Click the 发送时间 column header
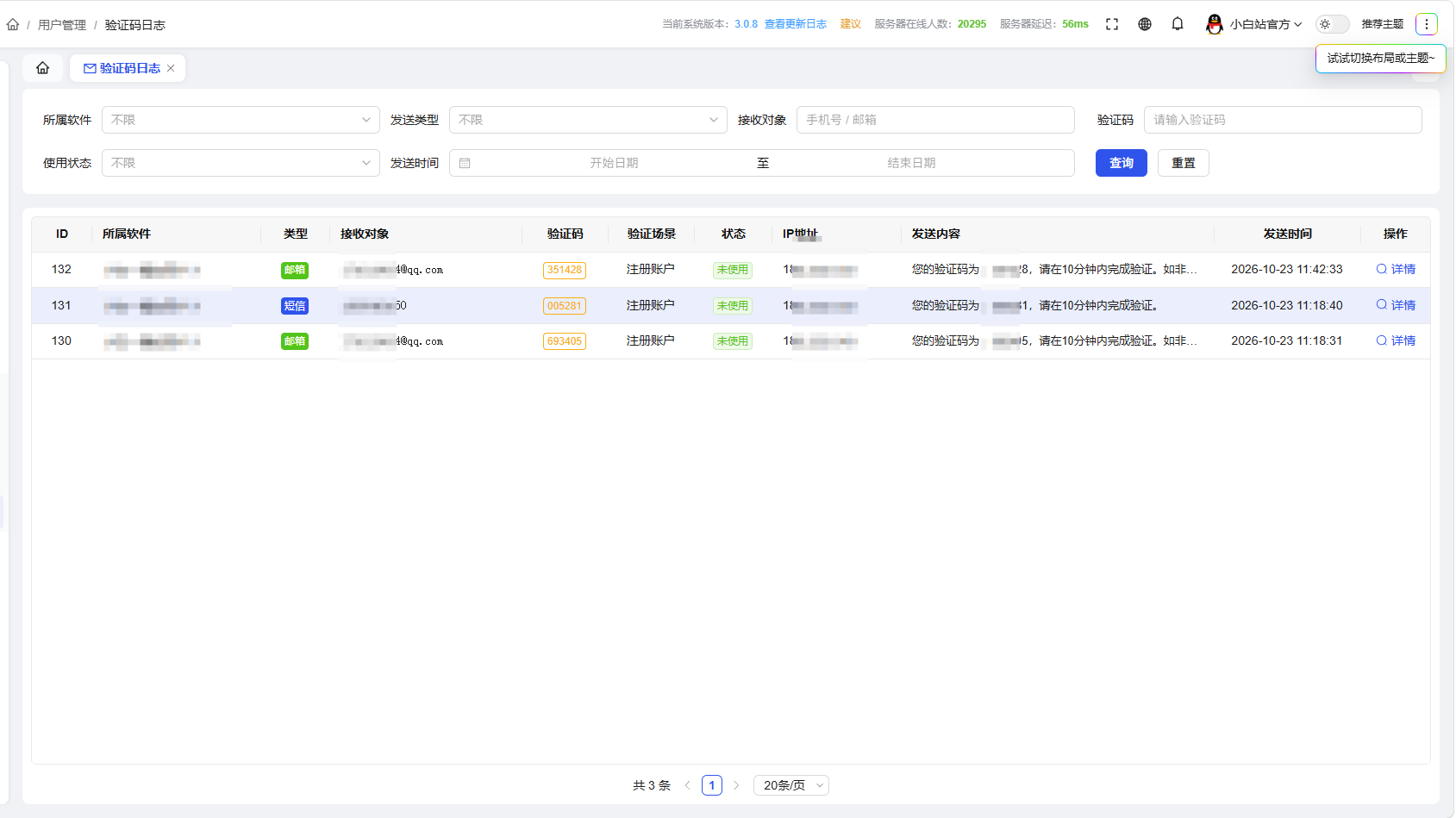1456x818 pixels. click(x=1288, y=234)
